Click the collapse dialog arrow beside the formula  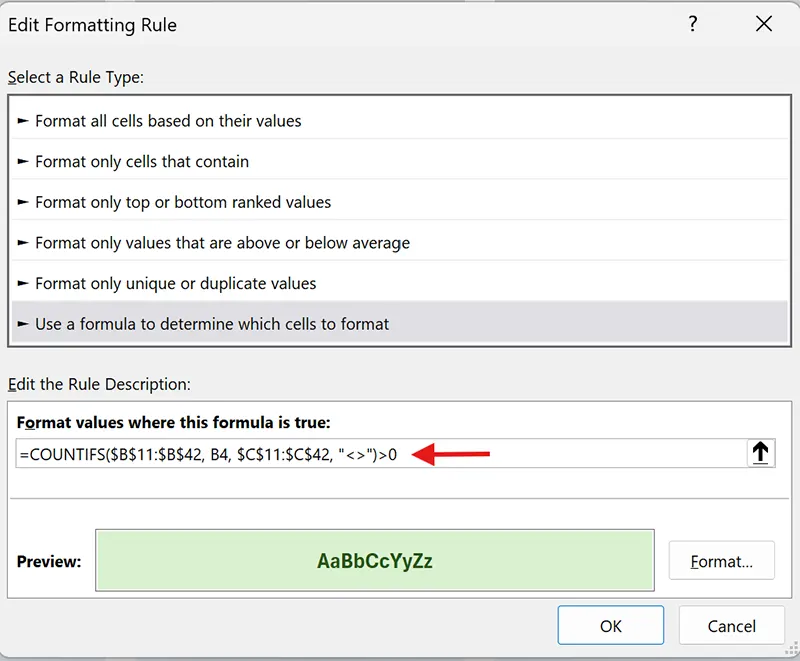coord(761,454)
